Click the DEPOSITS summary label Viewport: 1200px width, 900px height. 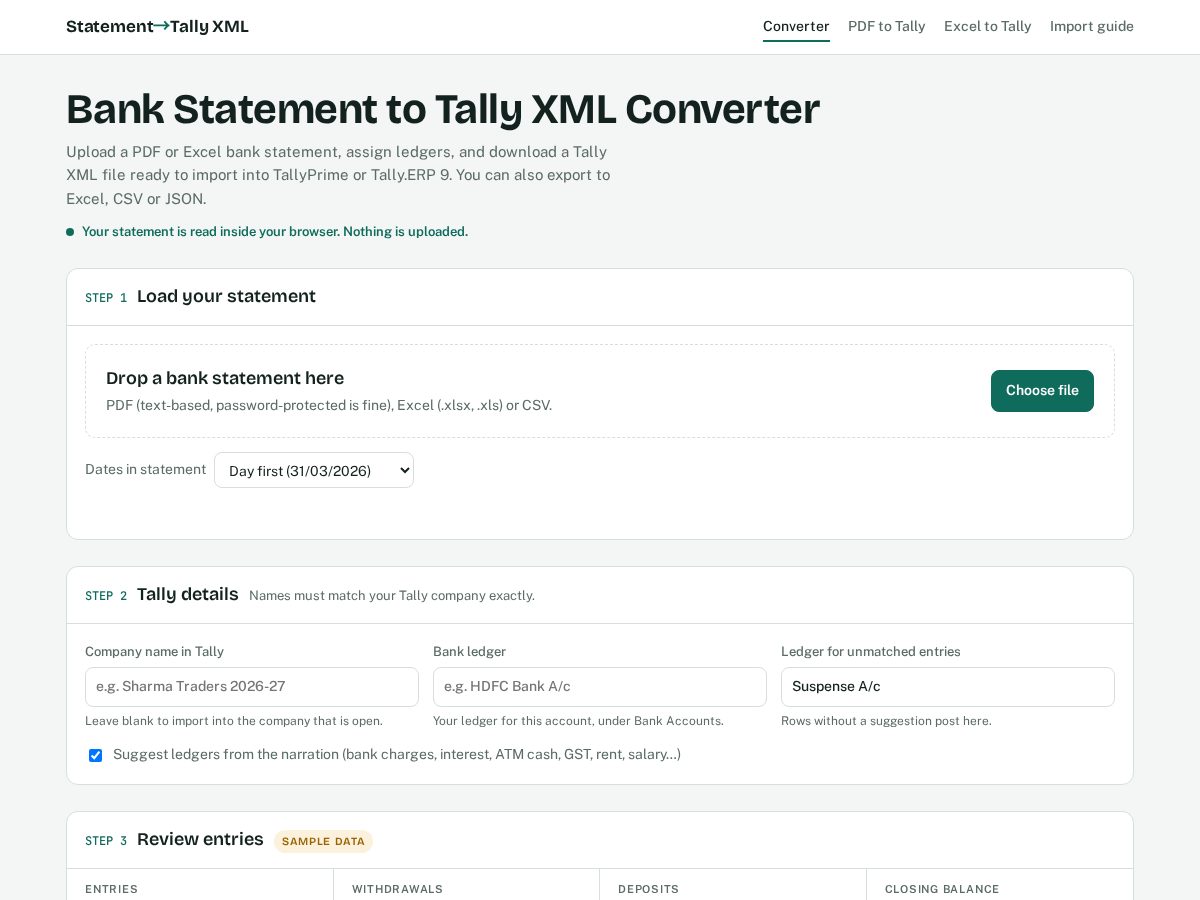(x=648, y=889)
